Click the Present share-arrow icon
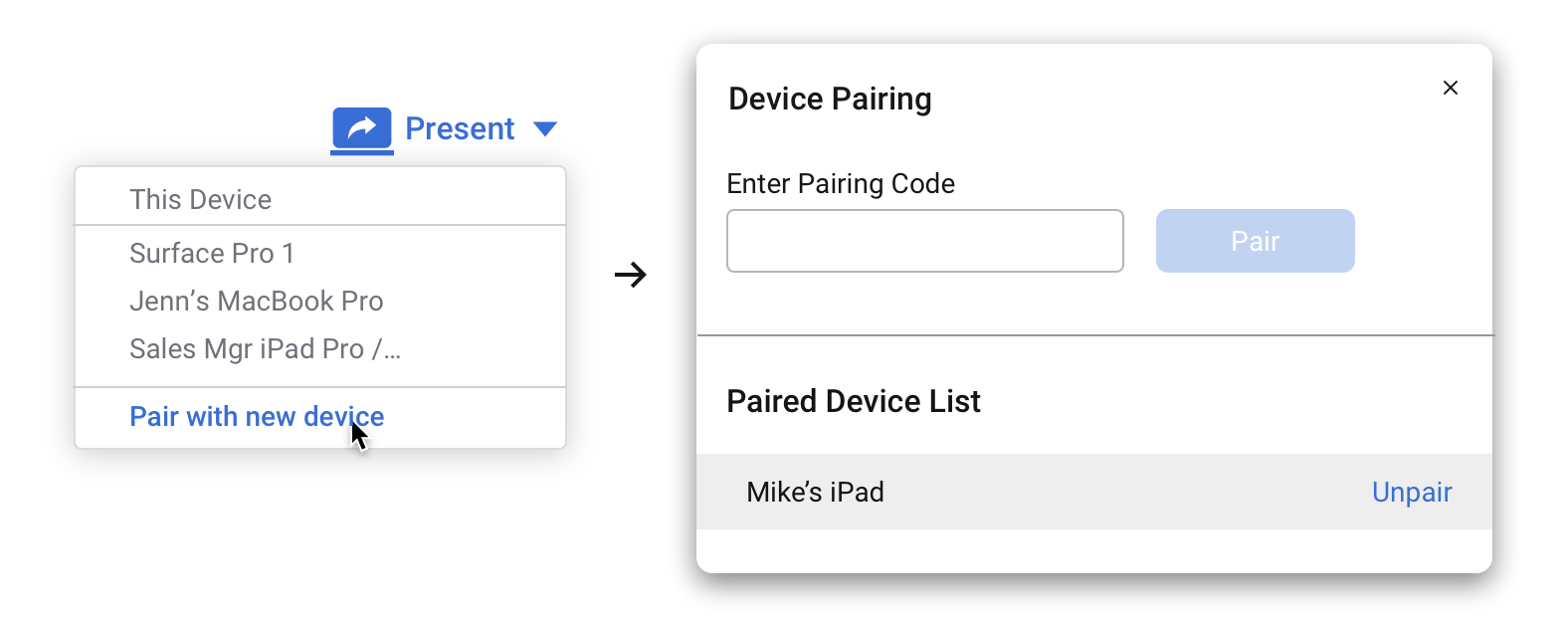1568x617 pixels. pos(361,128)
